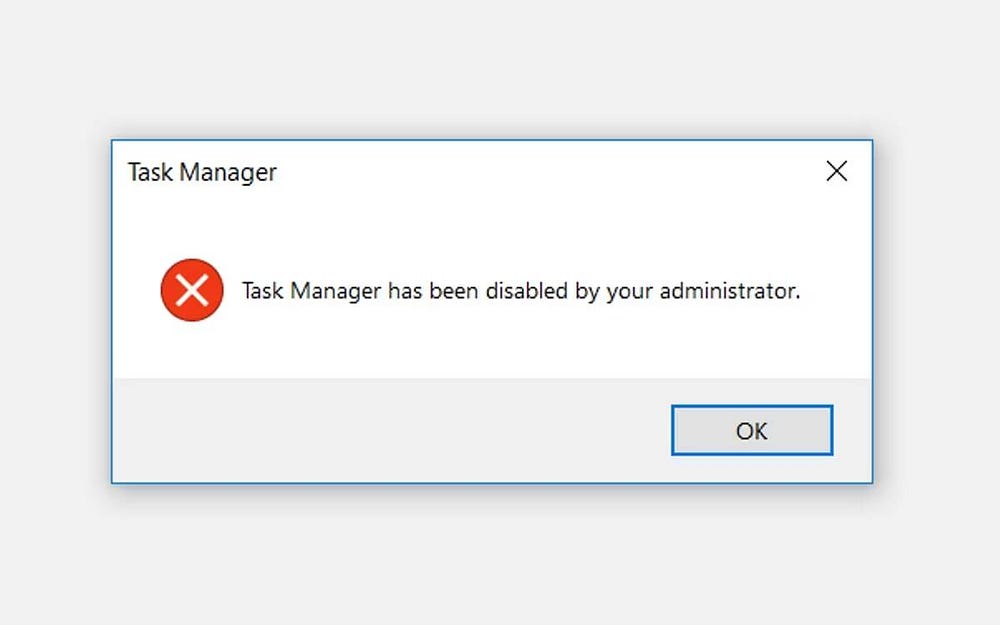
Task: Click the error badge beside the message
Action: tap(191, 291)
